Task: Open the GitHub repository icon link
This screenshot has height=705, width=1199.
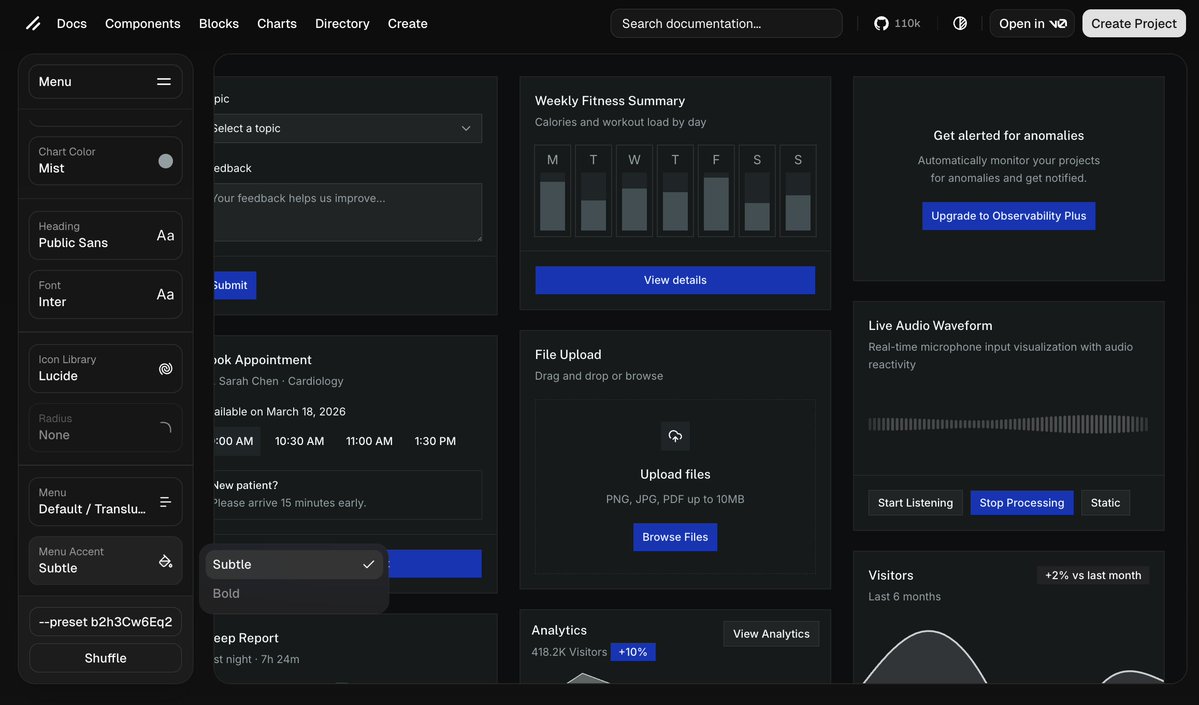Action: point(881,24)
